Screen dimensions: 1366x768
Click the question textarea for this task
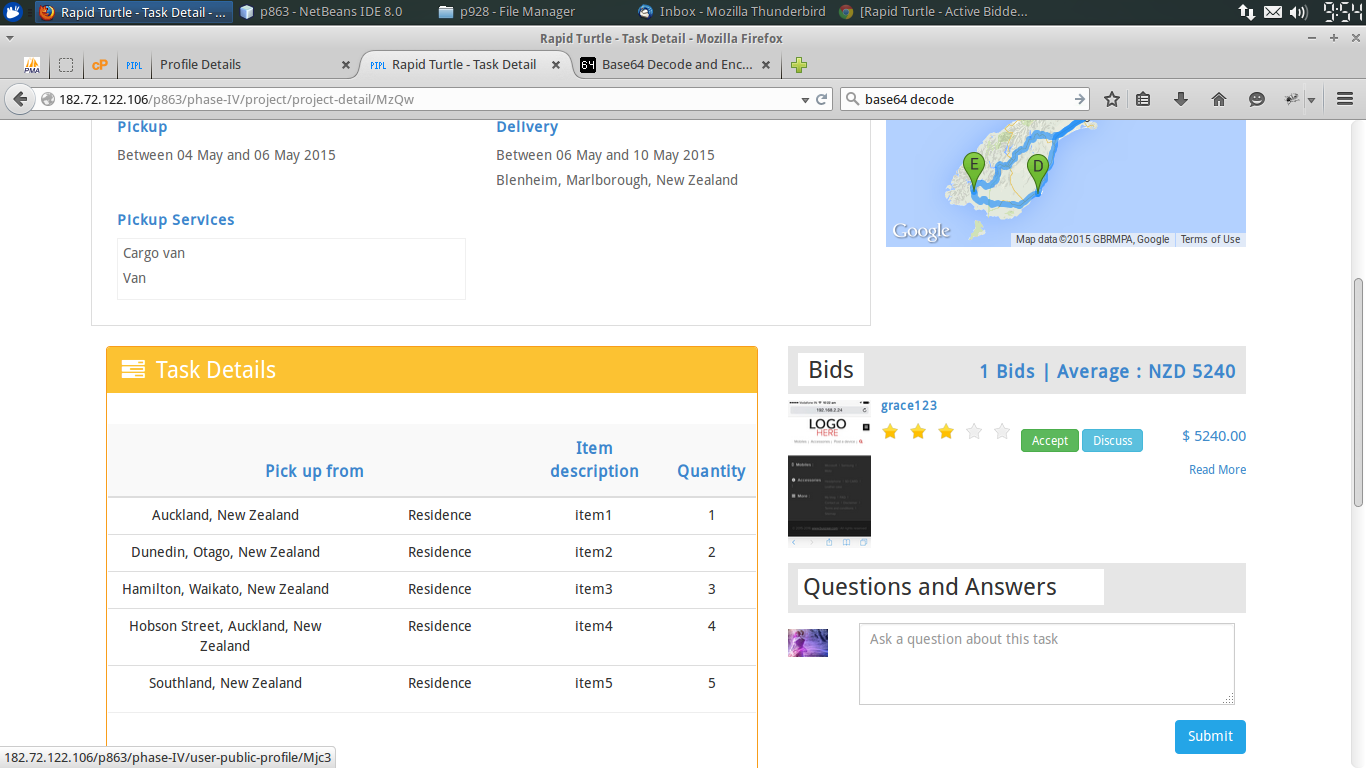tap(1046, 663)
